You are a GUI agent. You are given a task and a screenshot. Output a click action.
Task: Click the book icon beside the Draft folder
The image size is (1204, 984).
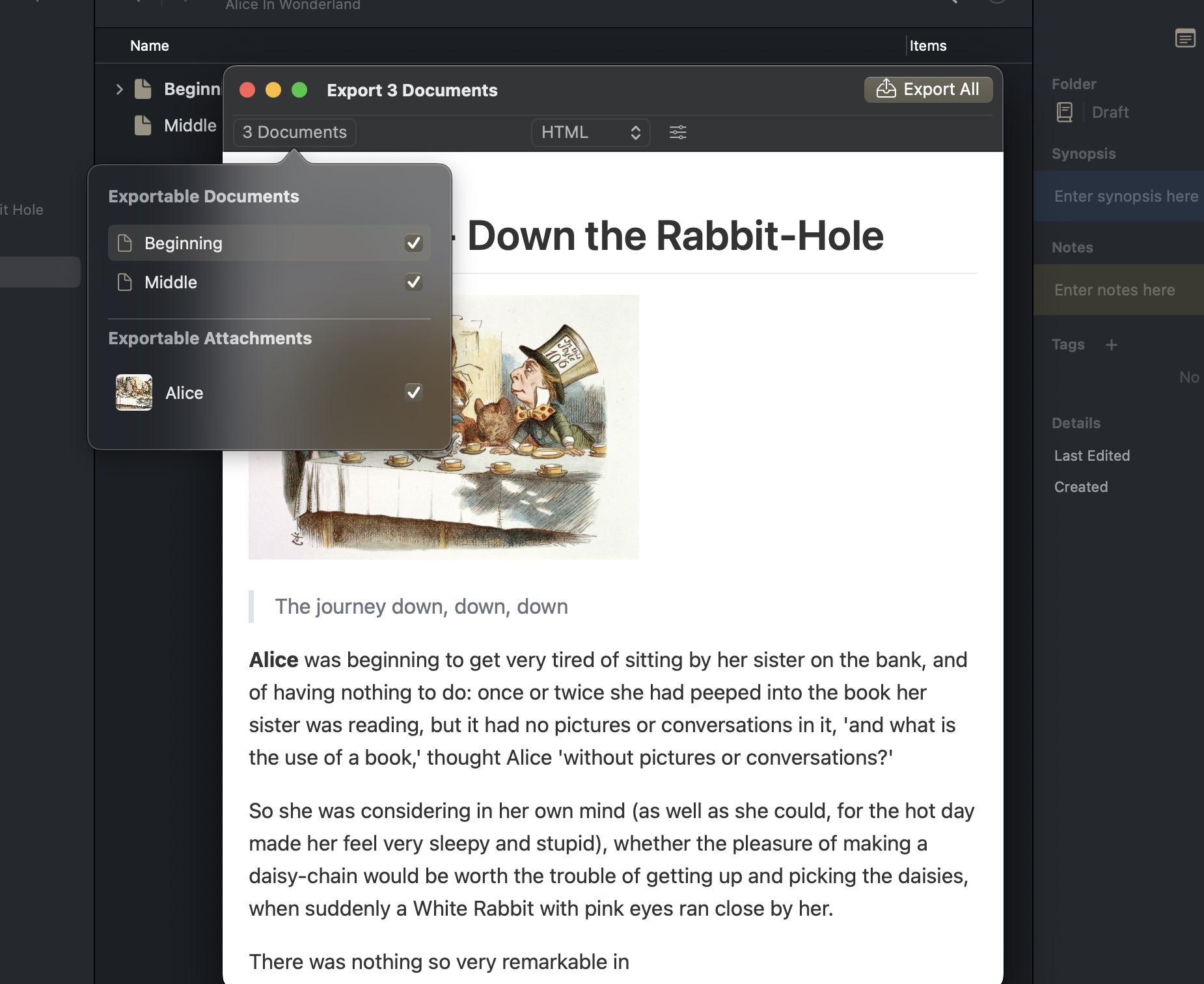coord(1064,112)
